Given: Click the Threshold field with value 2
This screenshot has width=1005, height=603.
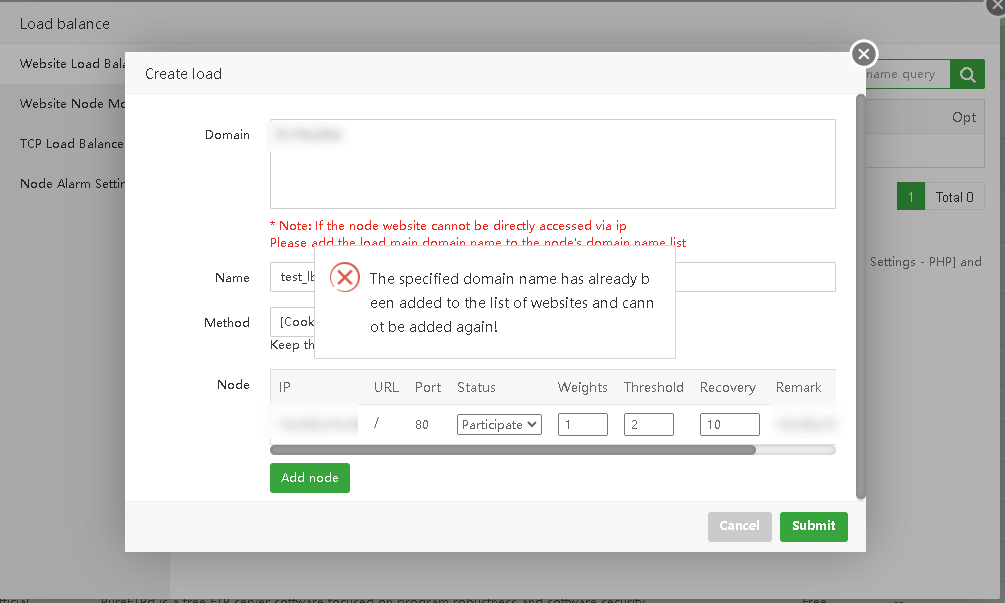Looking at the screenshot, I should pos(649,424).
